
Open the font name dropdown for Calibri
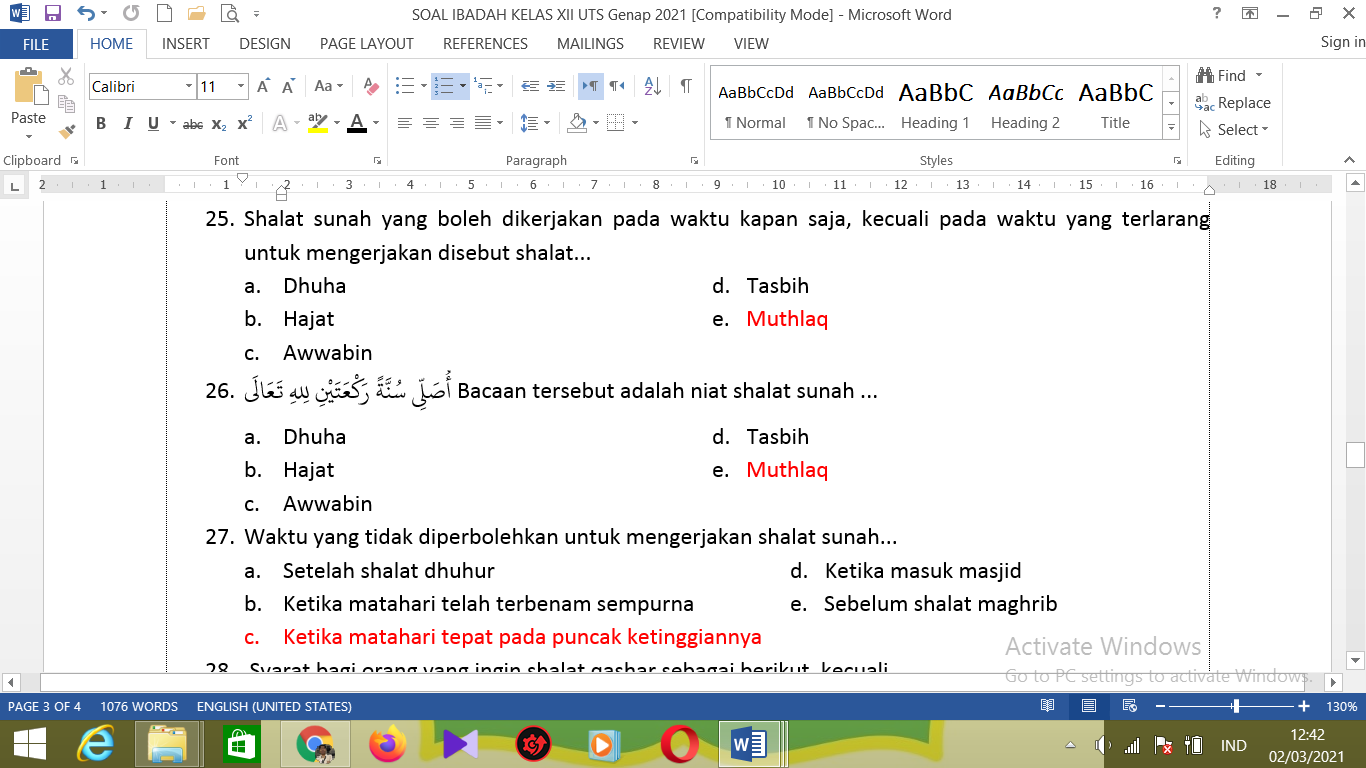[x=189, y=87]
